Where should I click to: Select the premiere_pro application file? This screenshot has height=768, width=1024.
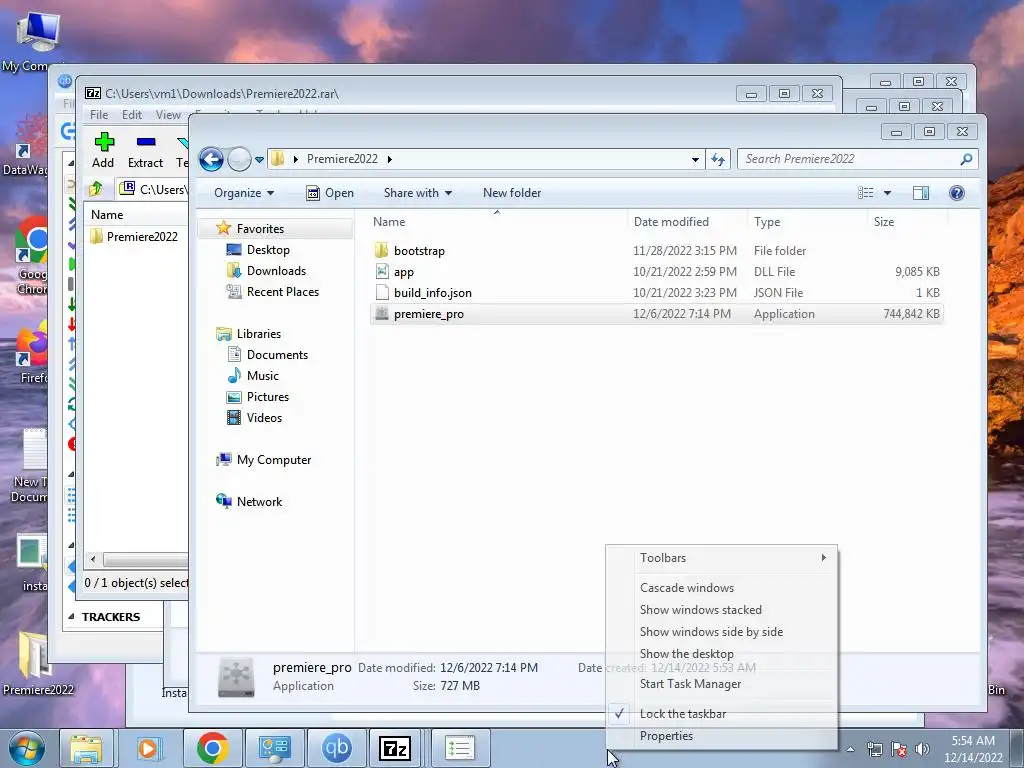pyautogui.click(x=656, y=313)
